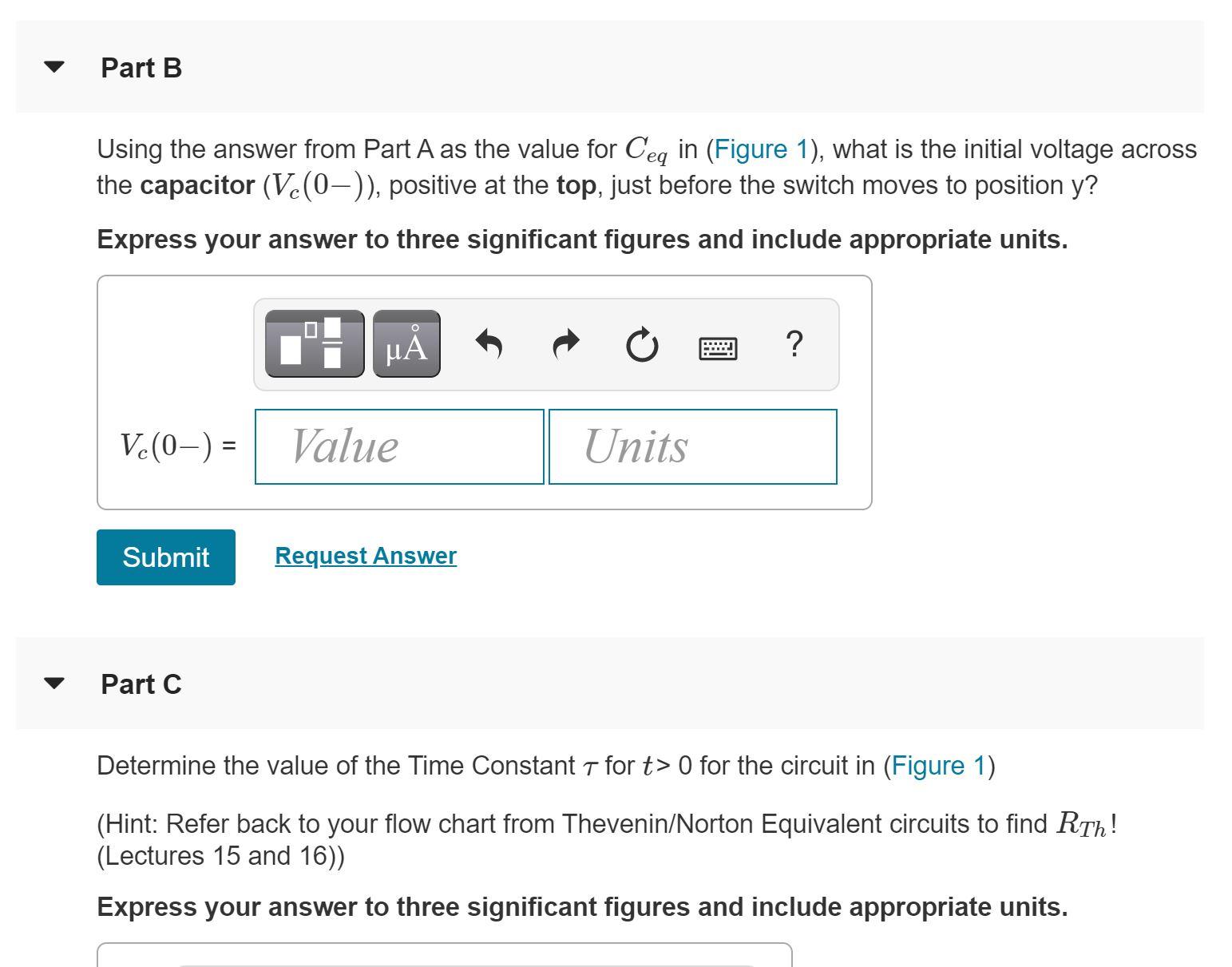Open Figure 1 from Part B question text
Image resolution: width=1232 pixels, height=967 pixels.
tap(760, 149)
